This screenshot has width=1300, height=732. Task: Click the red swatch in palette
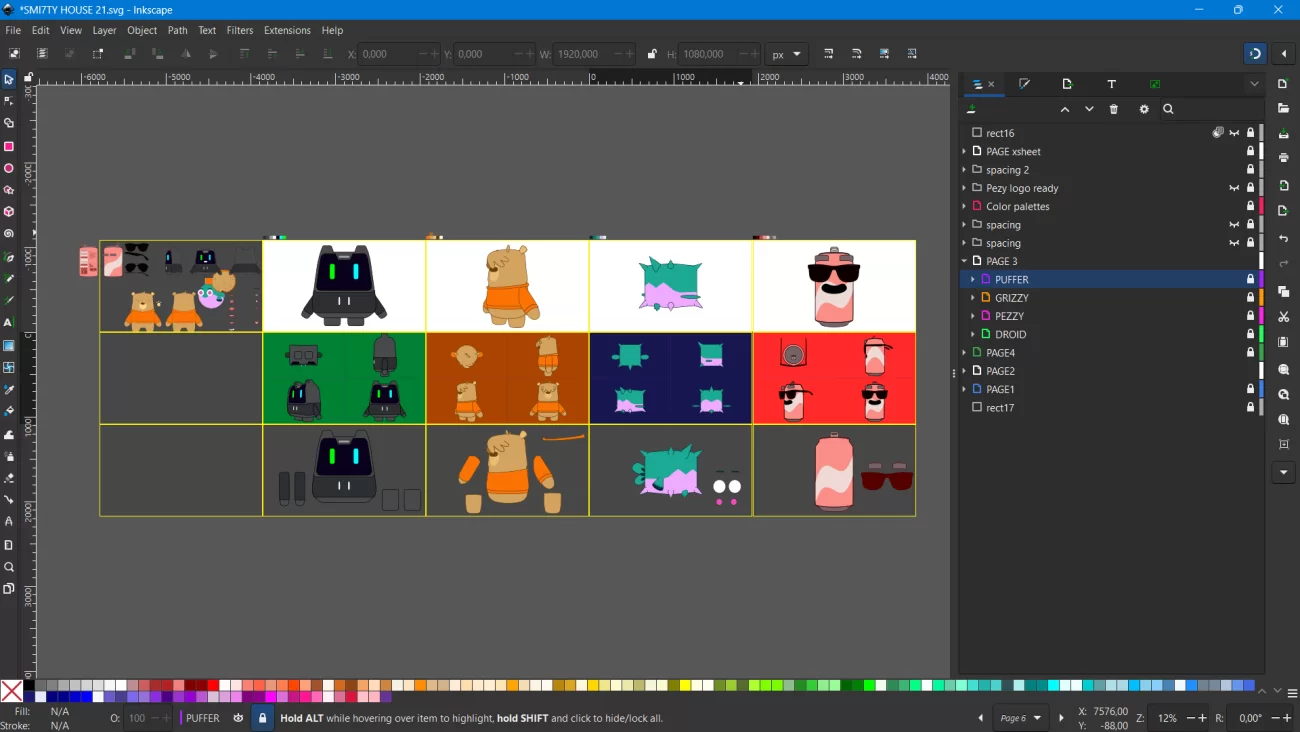[213, 685]
